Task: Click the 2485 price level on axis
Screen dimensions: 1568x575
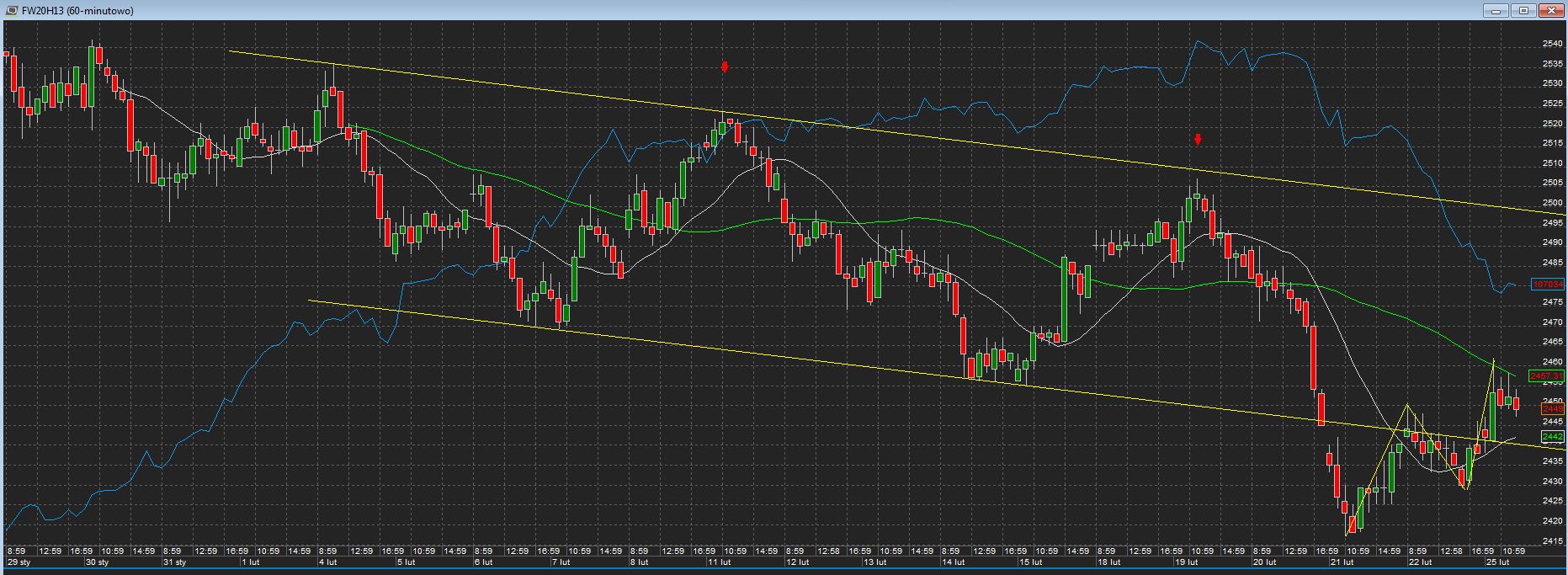Action: tap(1553, 263)
